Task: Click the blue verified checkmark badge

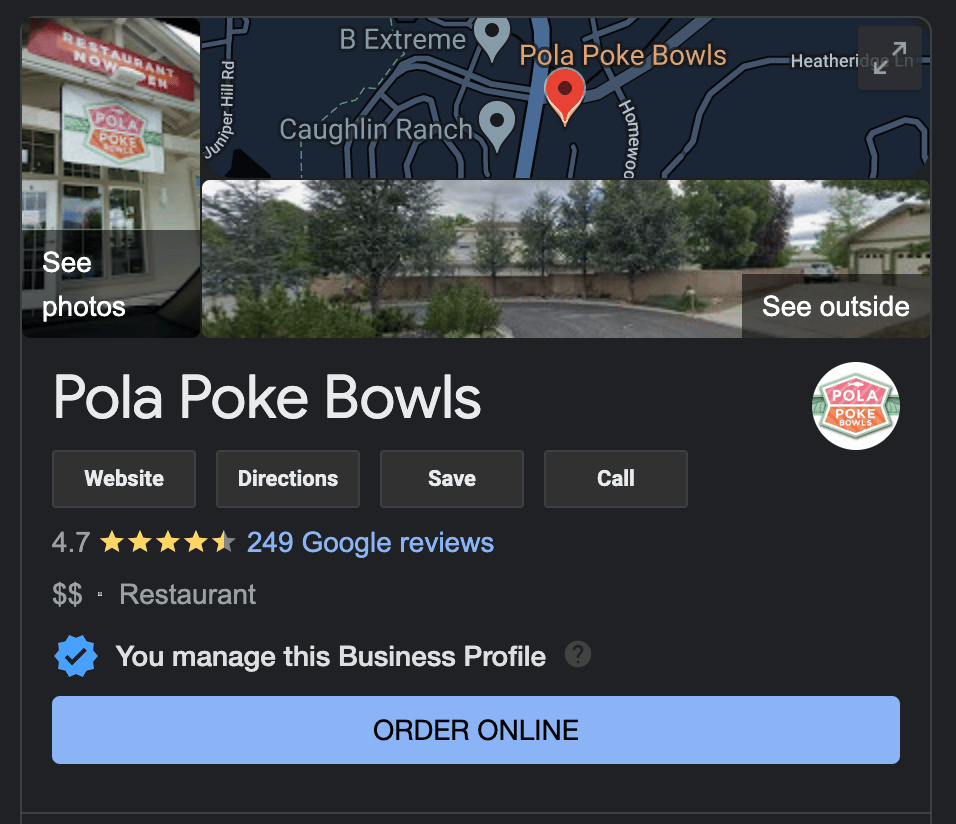Action: pos(76,656)
